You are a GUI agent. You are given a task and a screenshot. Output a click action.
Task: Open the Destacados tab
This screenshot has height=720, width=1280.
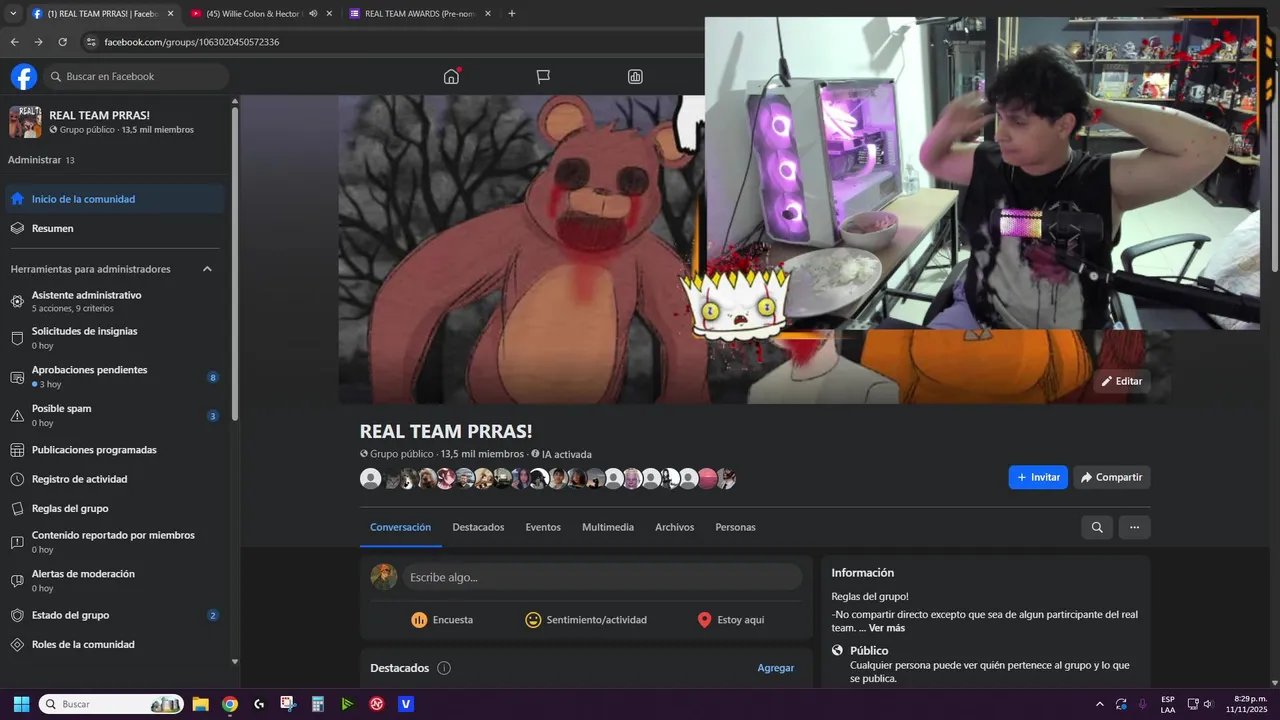pyautogui.click(x=478, y=527)
